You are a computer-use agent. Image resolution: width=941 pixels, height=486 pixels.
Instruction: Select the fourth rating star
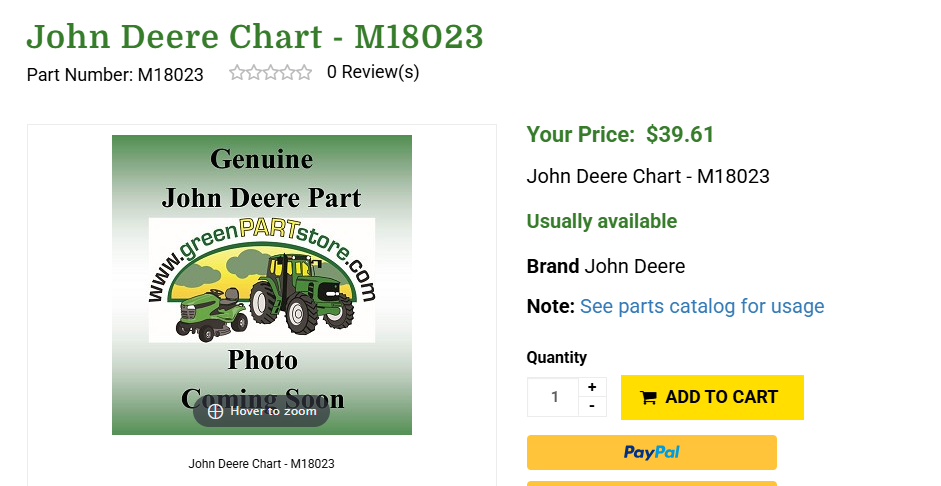pos(287,72)
